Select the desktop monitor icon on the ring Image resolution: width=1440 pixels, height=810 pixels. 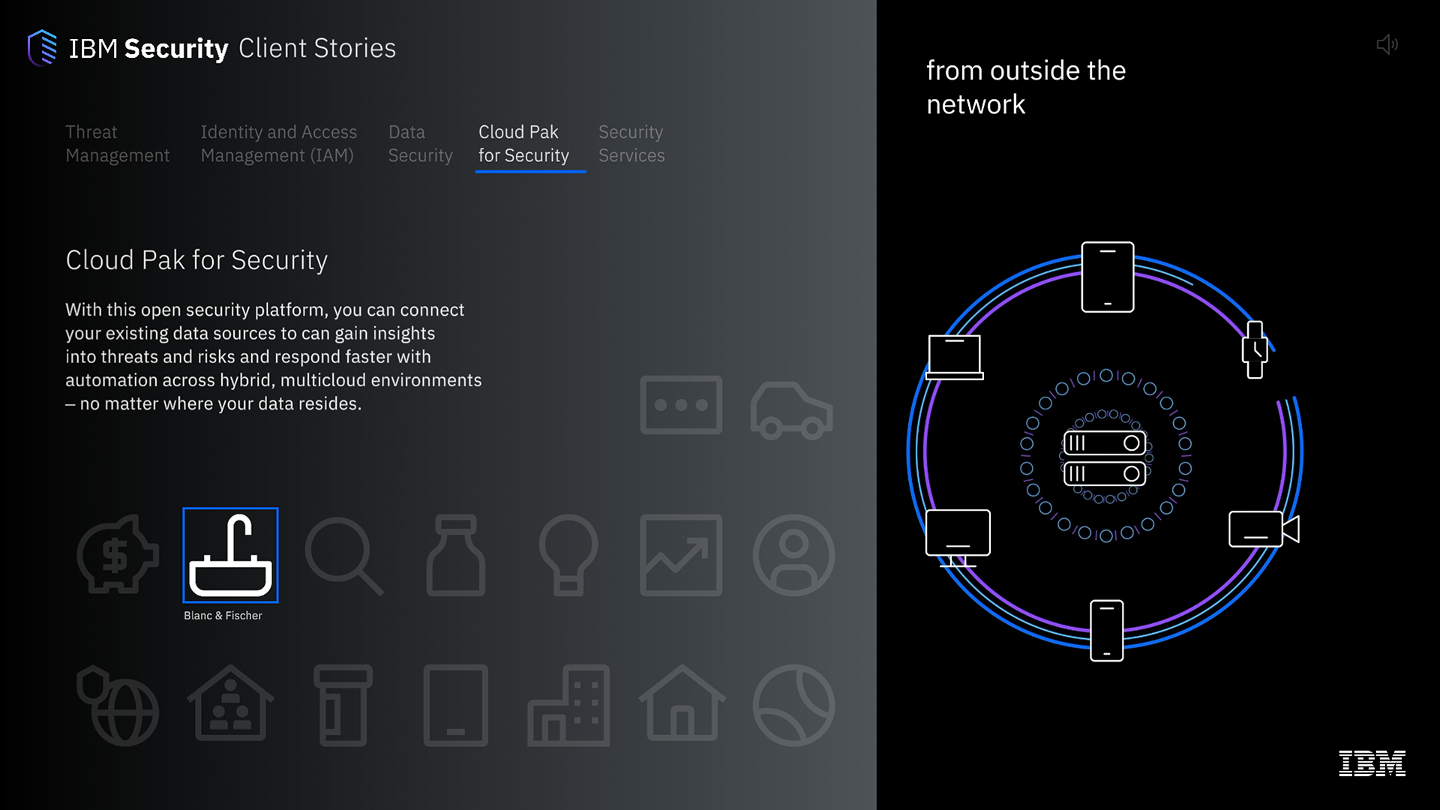click(958, 538)
